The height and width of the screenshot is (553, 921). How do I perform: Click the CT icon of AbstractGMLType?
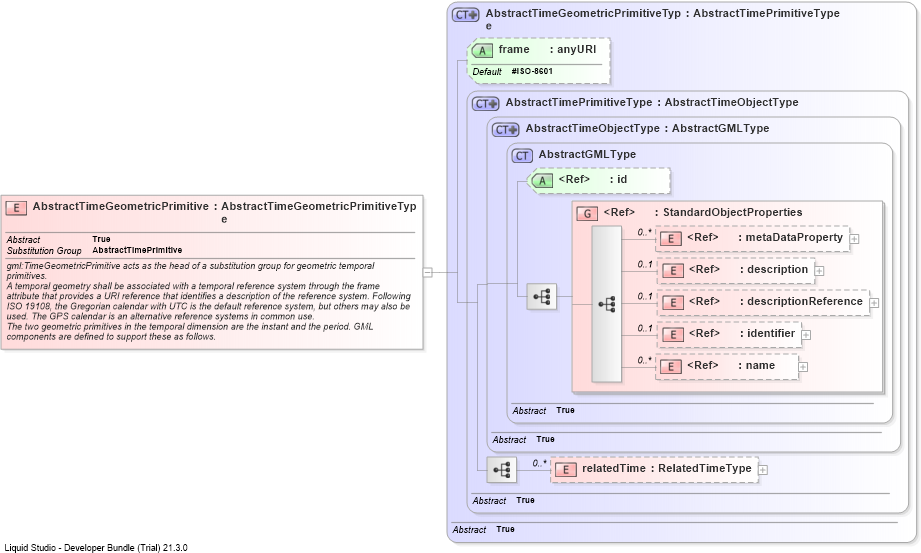[x=522, y=156]
